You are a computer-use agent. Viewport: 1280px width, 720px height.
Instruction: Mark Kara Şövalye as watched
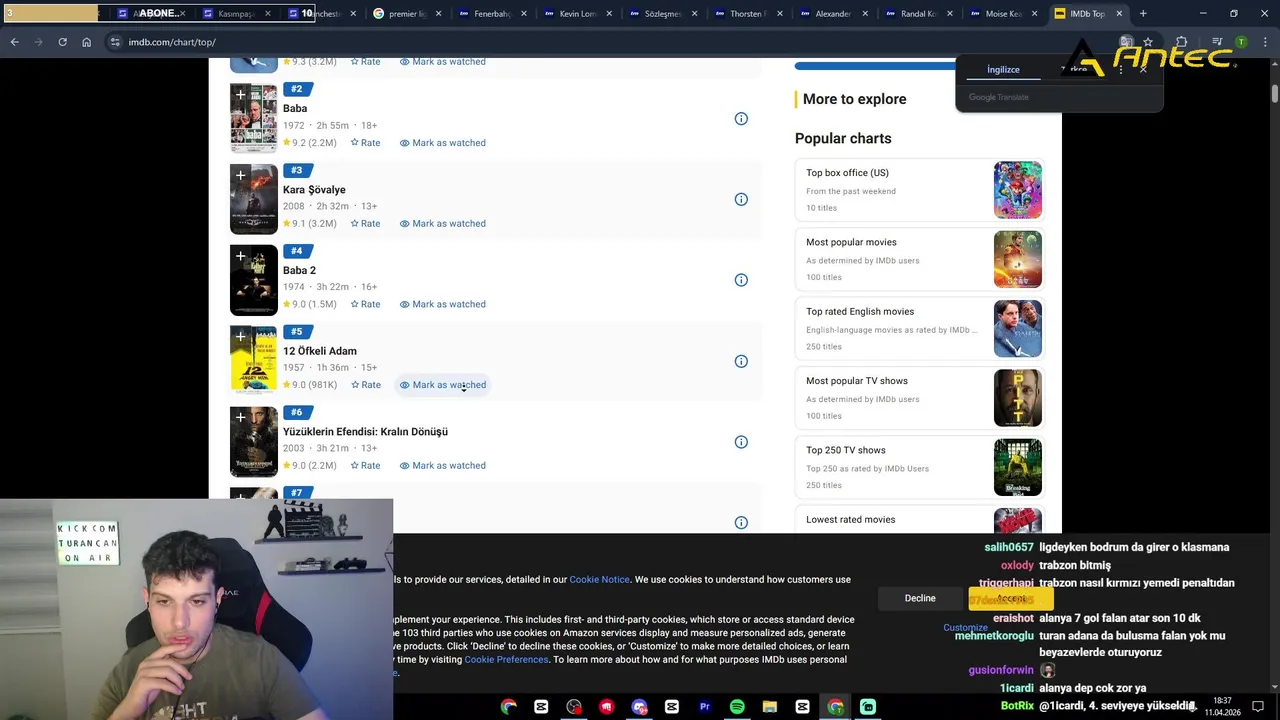point(443,224)
